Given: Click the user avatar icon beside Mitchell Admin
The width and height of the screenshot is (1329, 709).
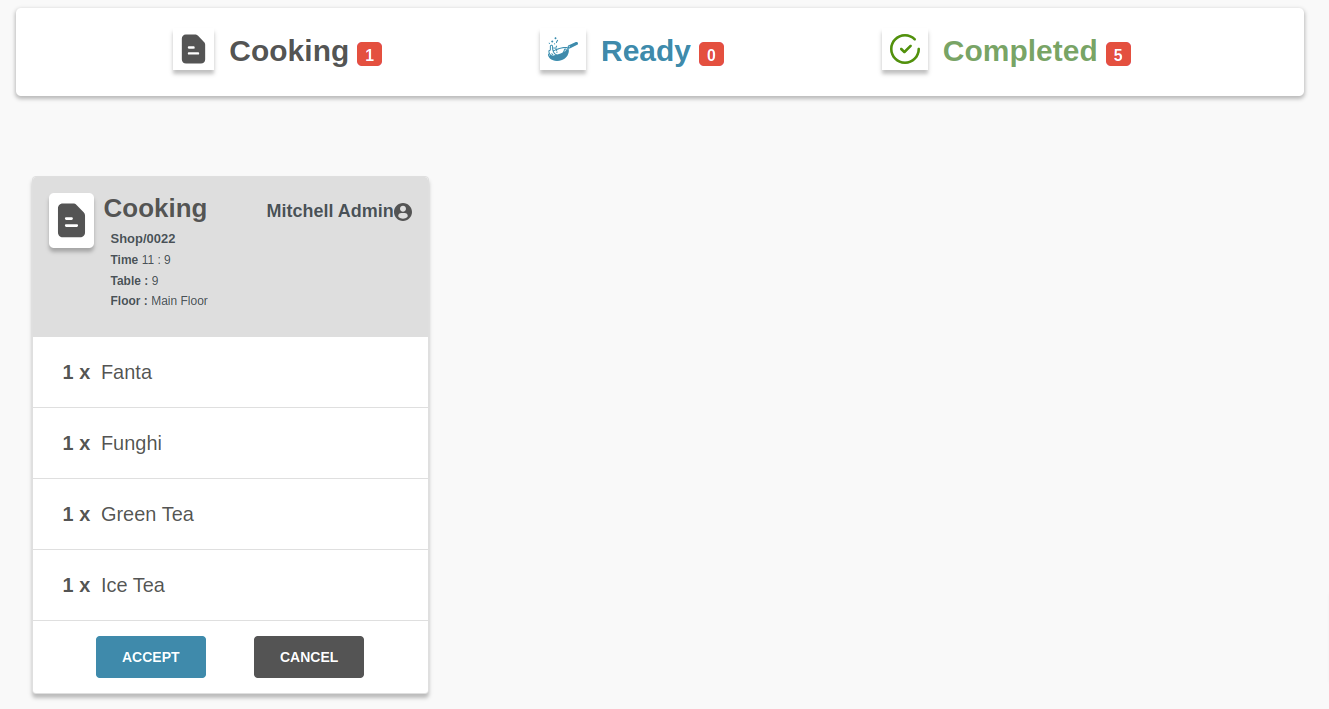Looking at the screenshot, I should click(x=403, y=212).
